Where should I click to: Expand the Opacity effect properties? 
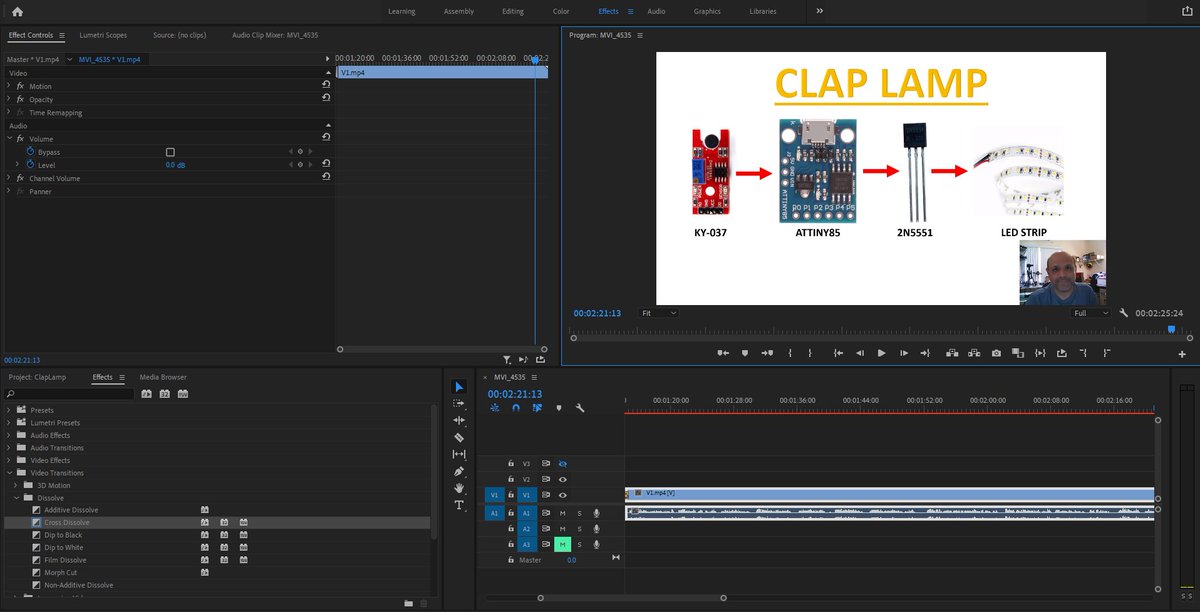[9, 99]
